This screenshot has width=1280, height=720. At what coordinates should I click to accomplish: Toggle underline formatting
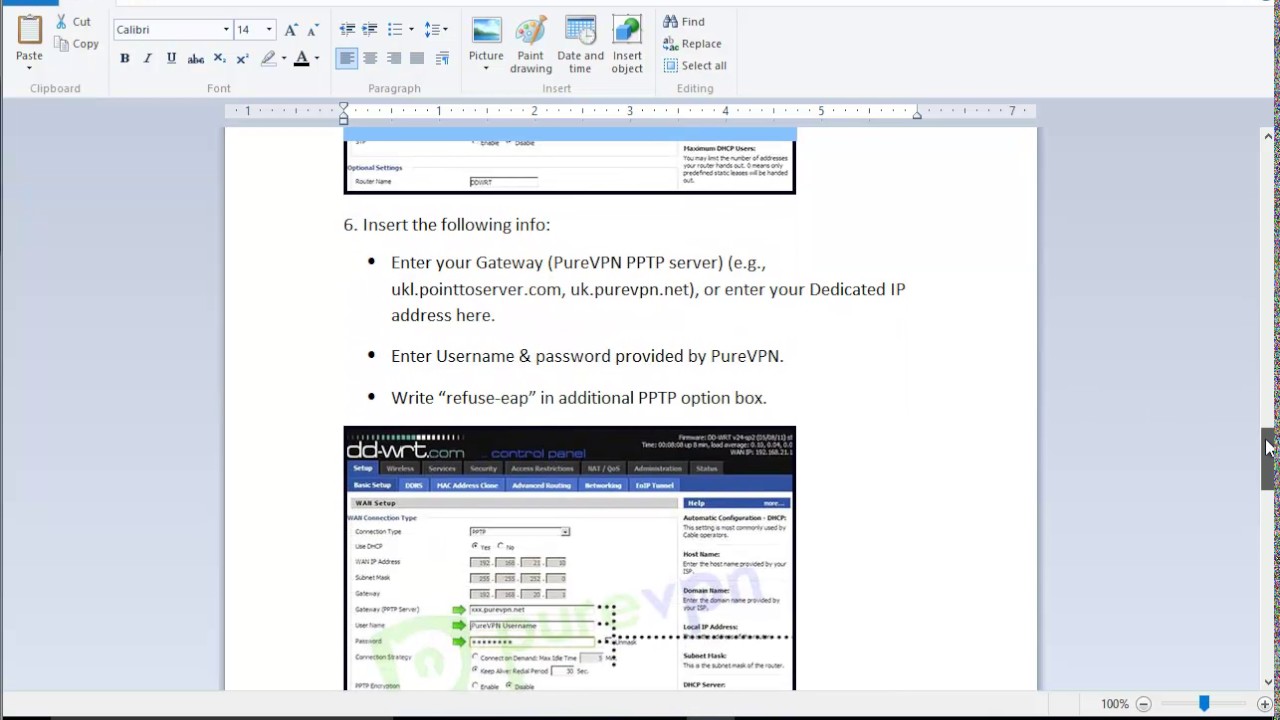pos(172,59)
